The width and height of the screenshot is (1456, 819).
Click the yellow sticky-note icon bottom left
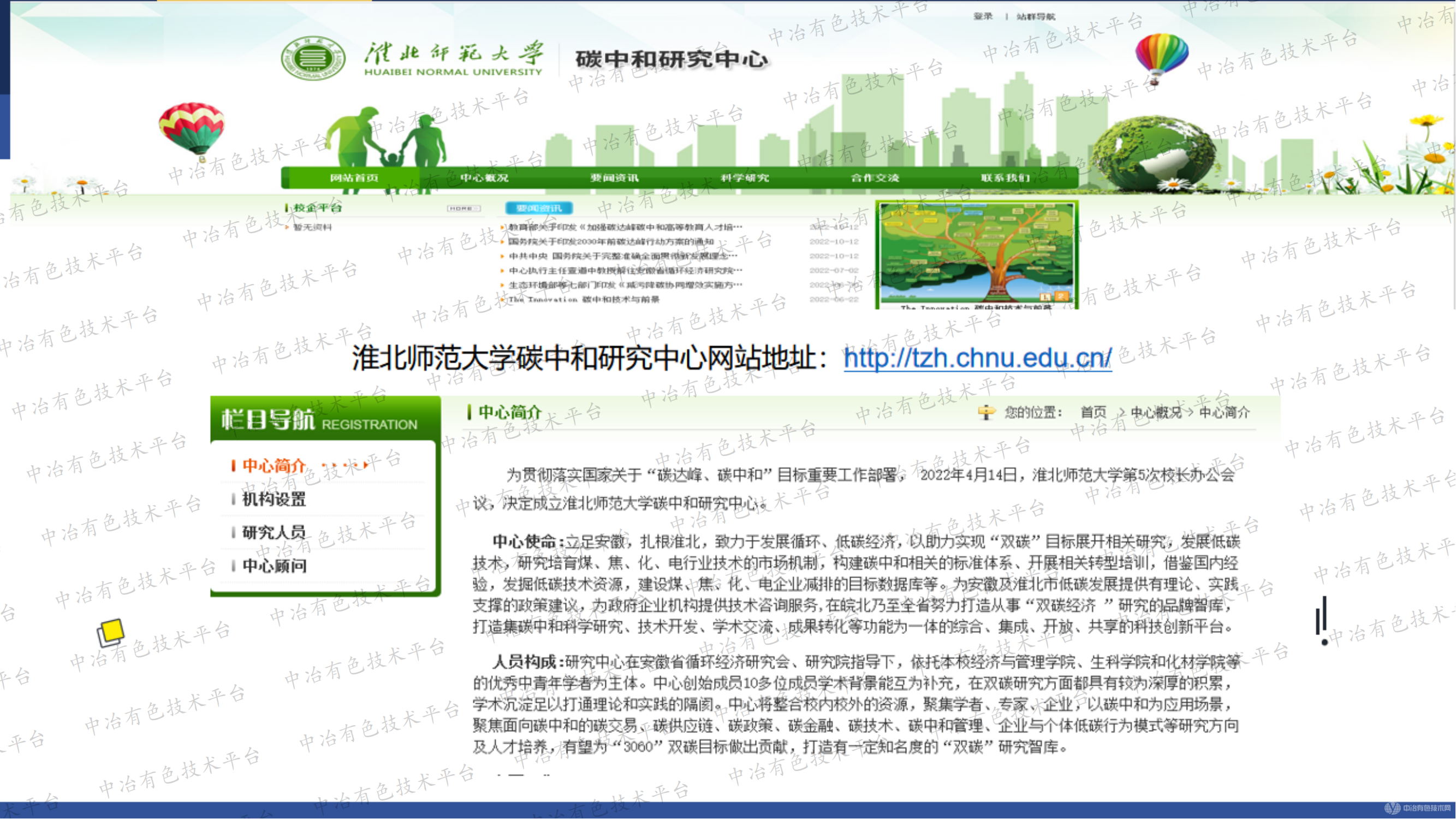point(111,631)
